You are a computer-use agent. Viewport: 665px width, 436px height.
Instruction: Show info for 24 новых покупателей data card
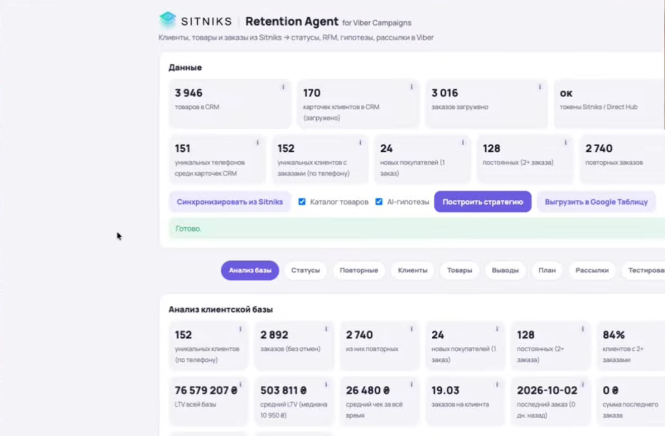463,143
